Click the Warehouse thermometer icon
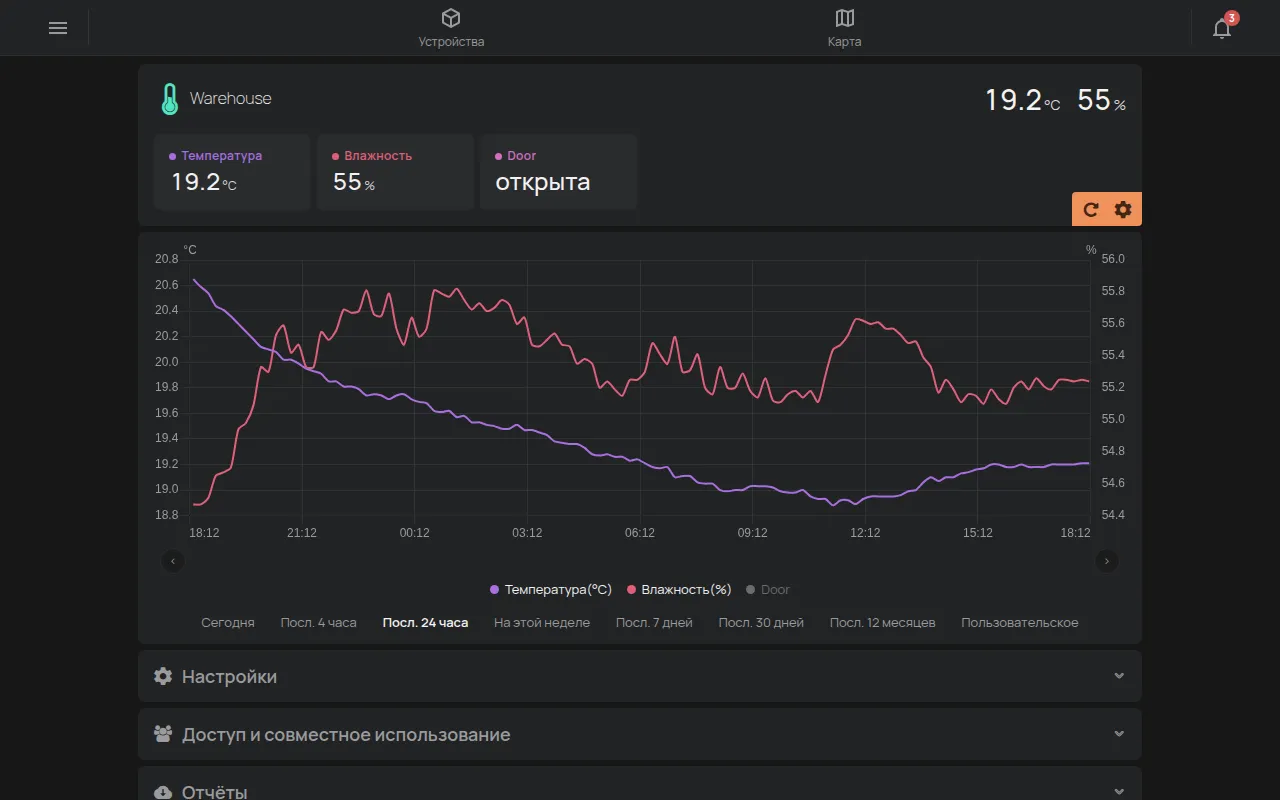Viewport: 1280px width, 800px height. click(169, 99)
